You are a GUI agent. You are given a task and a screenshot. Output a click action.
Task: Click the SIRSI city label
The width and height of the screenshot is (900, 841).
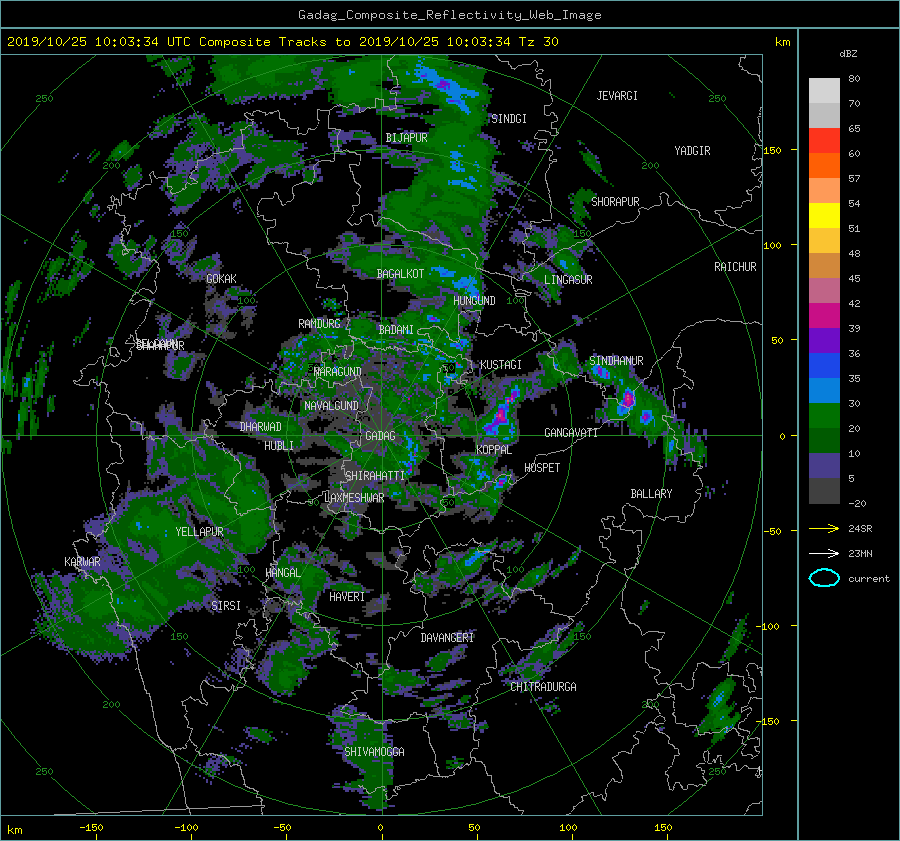click(x=226, y=606)
